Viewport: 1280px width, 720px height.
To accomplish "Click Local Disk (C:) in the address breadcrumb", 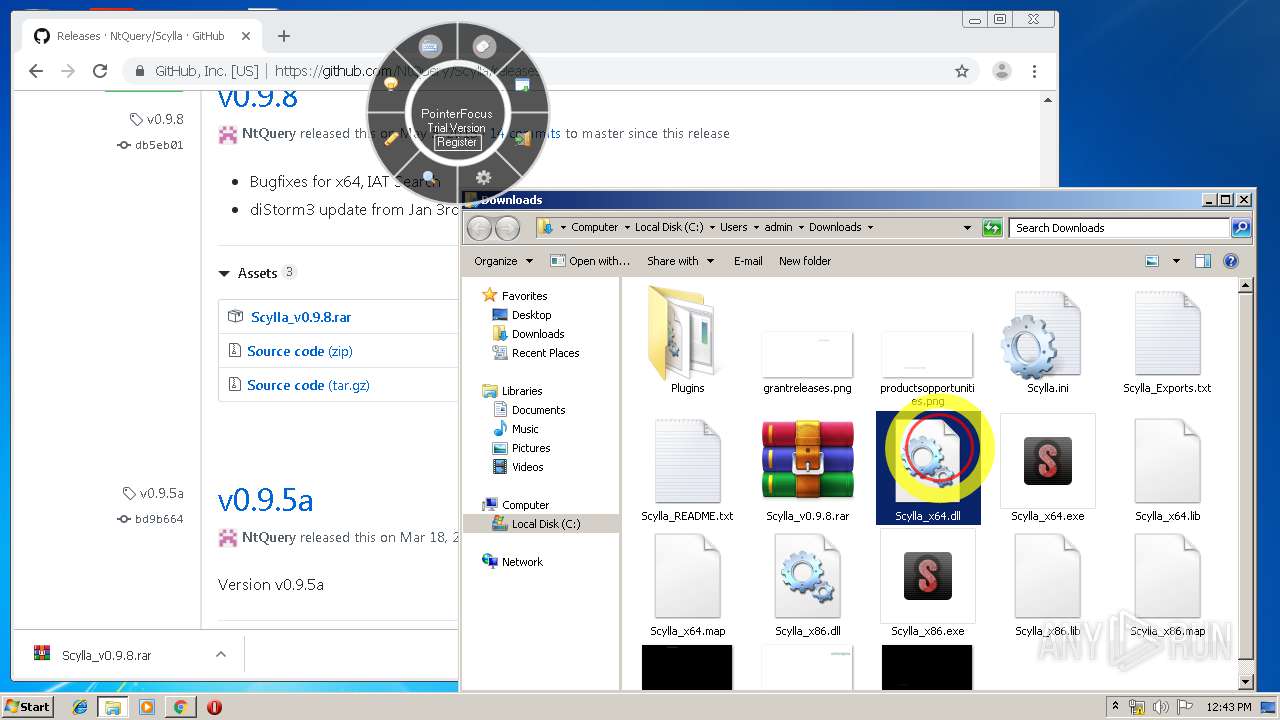I will click(x=671, y=227).
